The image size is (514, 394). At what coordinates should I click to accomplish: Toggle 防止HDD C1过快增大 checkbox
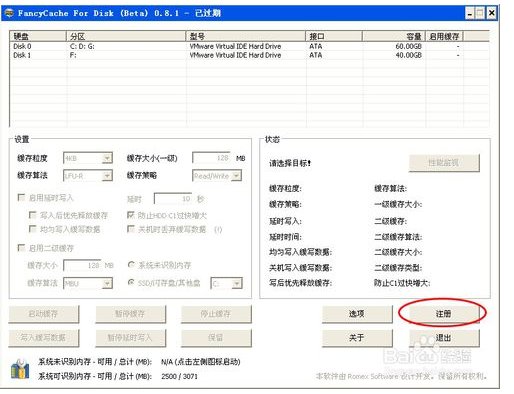click(131, 215)
